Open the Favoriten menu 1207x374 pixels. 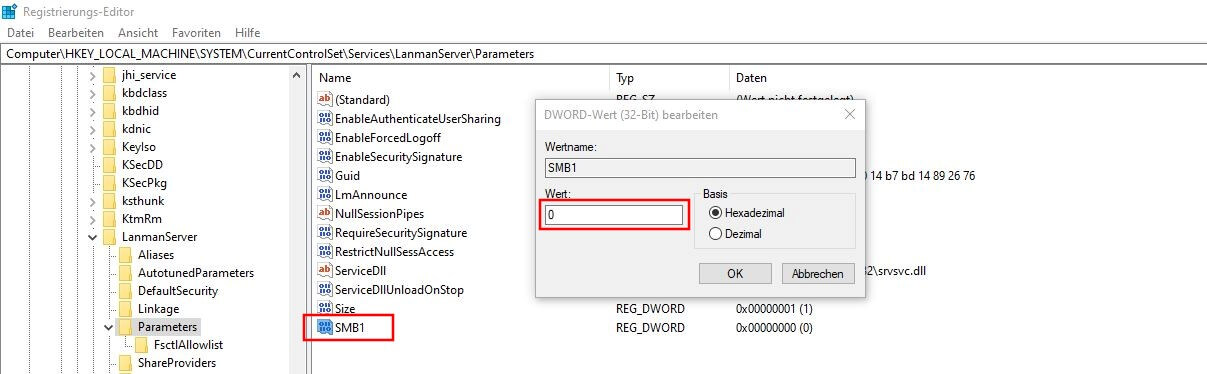(196, 33)
